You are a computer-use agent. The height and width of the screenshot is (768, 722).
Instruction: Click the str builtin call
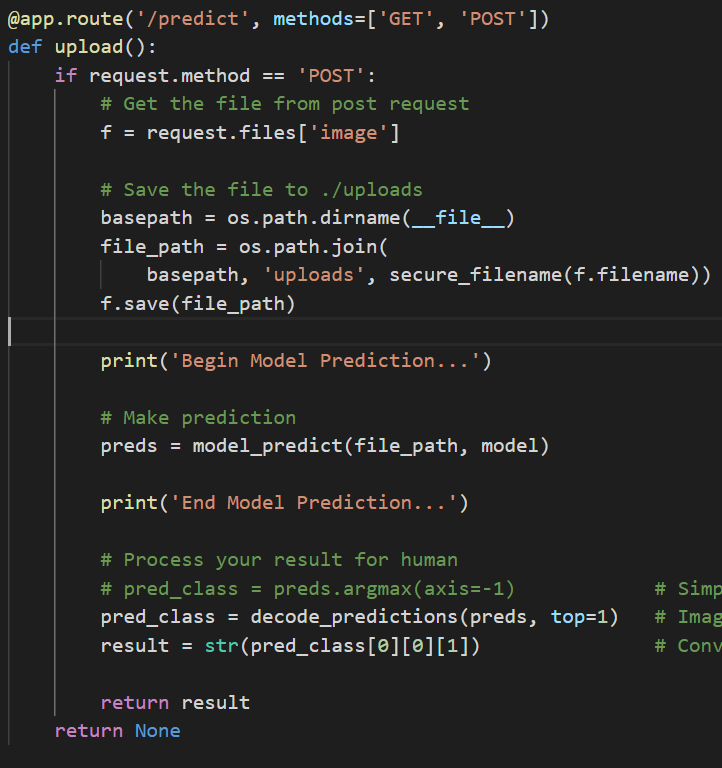(x=221, y=646)
